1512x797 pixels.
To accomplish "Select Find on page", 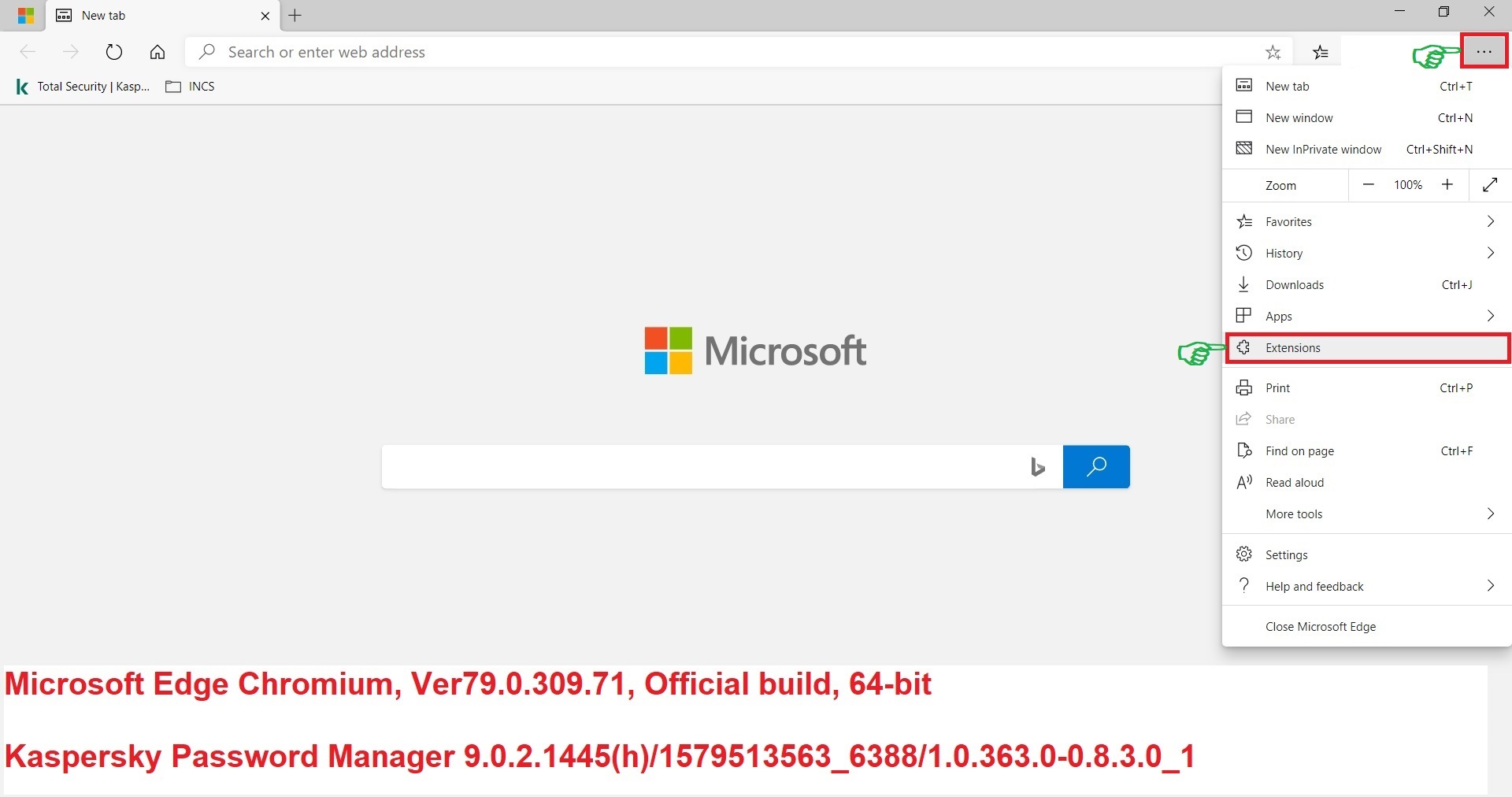I will (x=1366, y=450).
